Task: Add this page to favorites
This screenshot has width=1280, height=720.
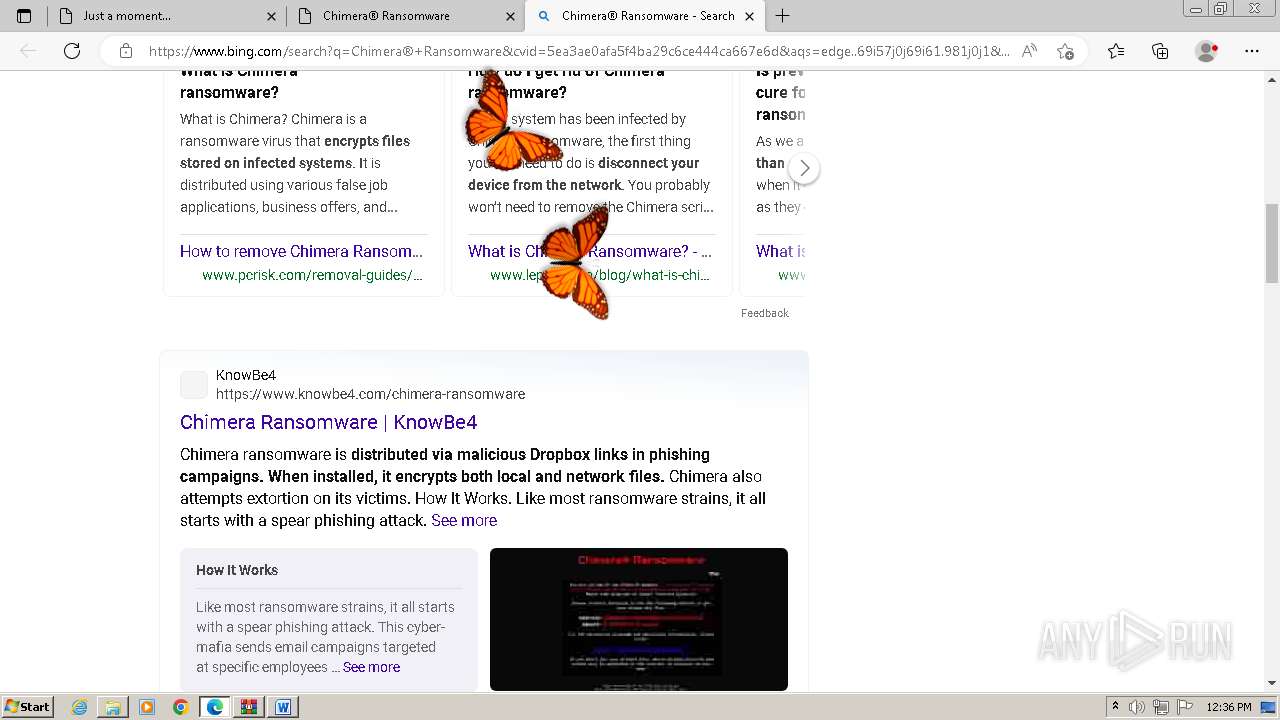Action: point(1066,51)
